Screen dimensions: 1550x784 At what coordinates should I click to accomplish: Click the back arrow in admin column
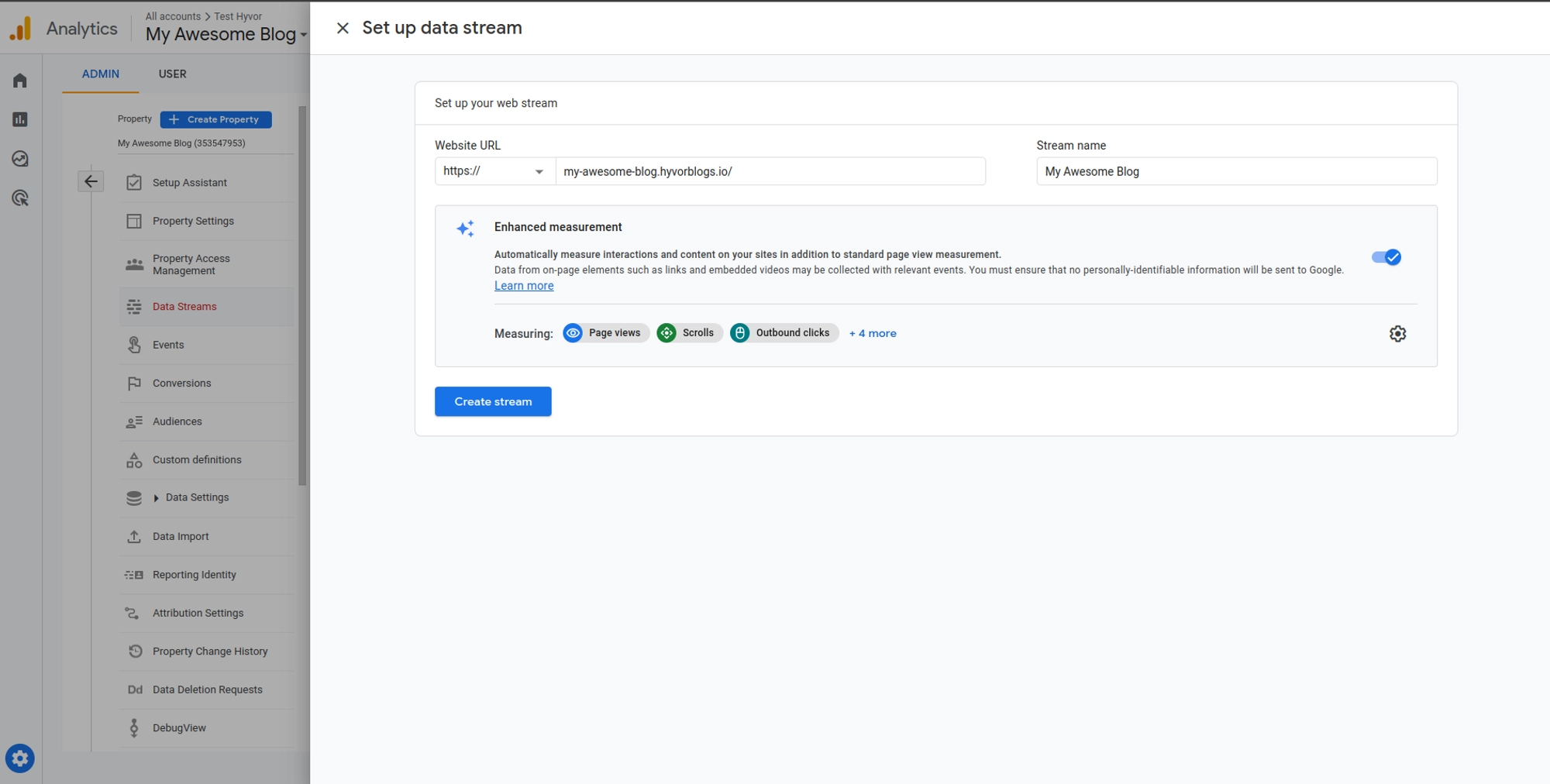pos(91,181)
